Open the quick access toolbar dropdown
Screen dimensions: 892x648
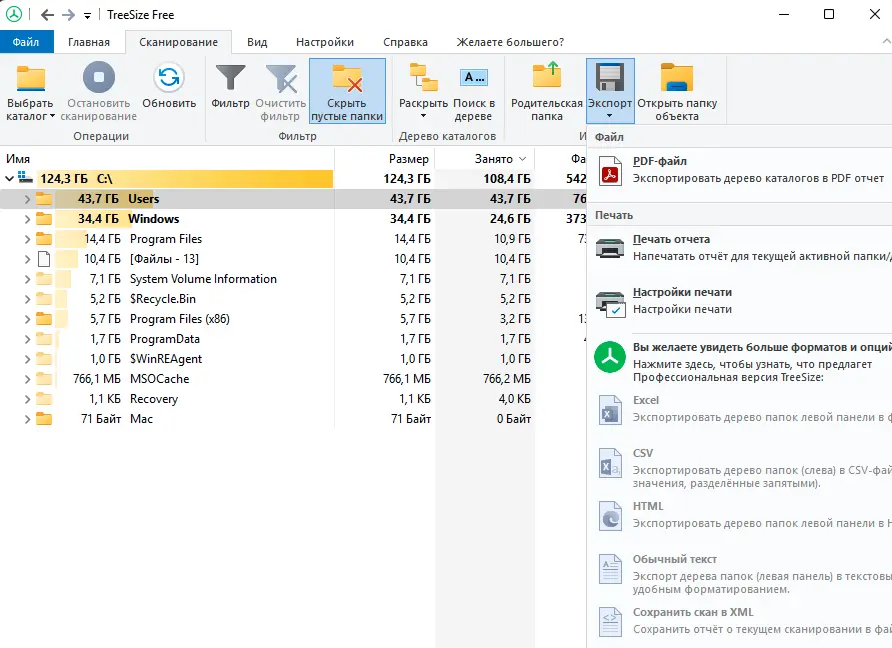coord(87,15)
